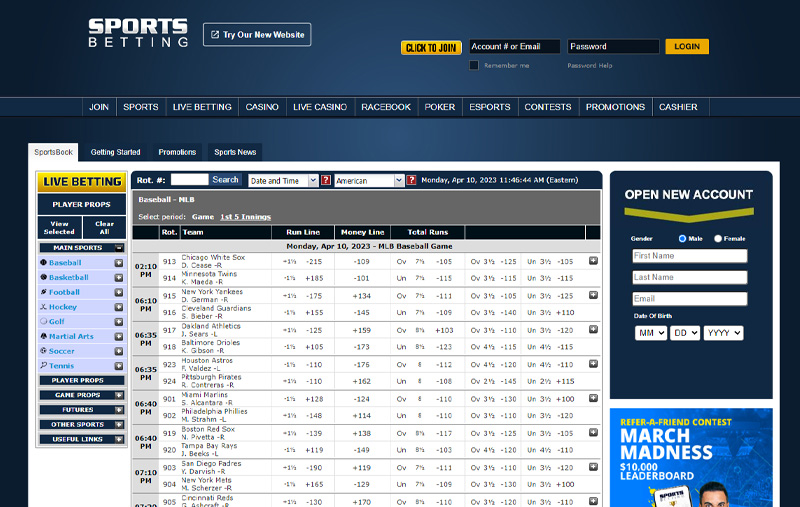Expand more bets for Marlins vs Phillies game

pyautogui.click(x=593, y=398)
